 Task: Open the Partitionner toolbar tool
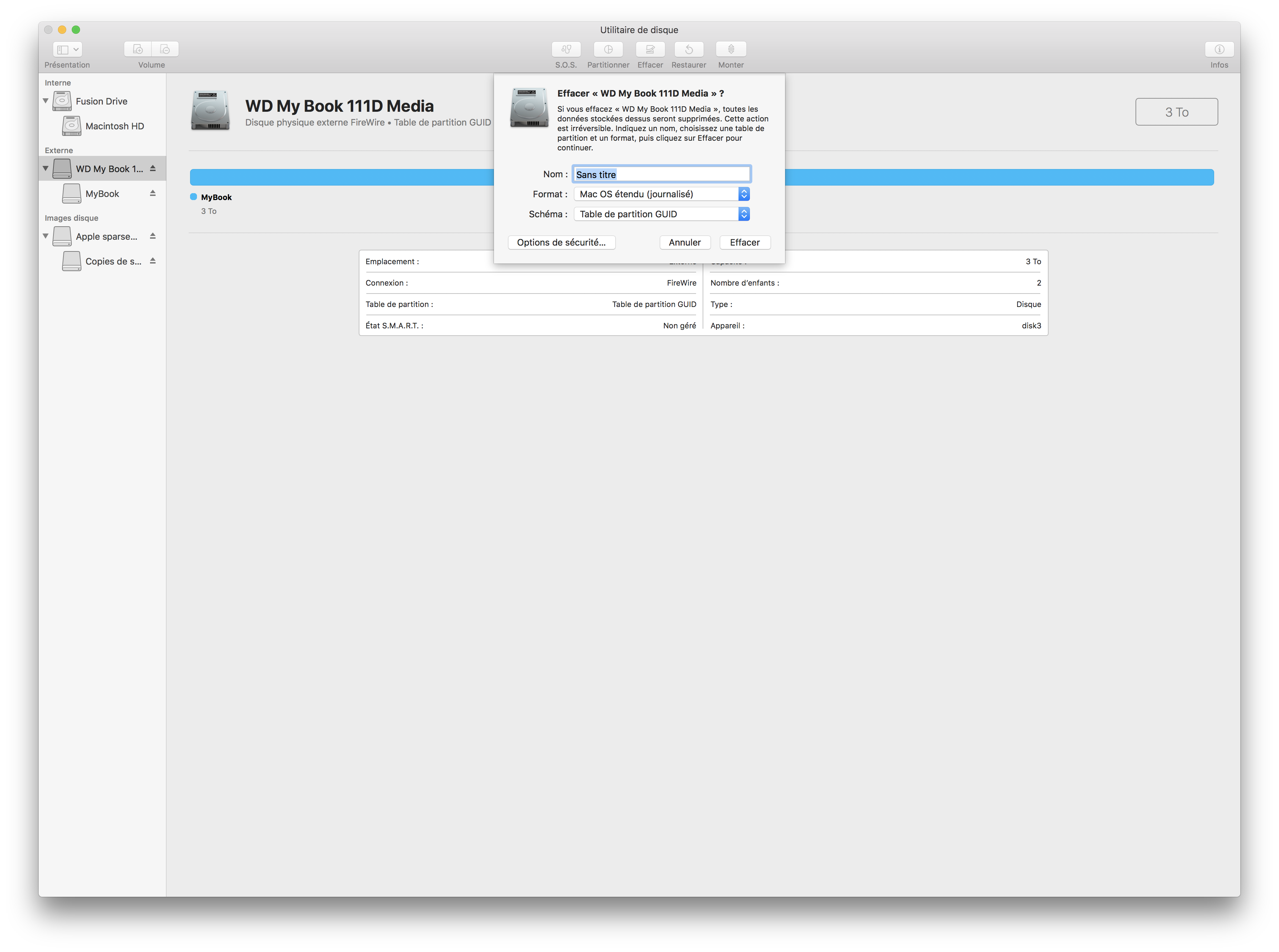608,50
